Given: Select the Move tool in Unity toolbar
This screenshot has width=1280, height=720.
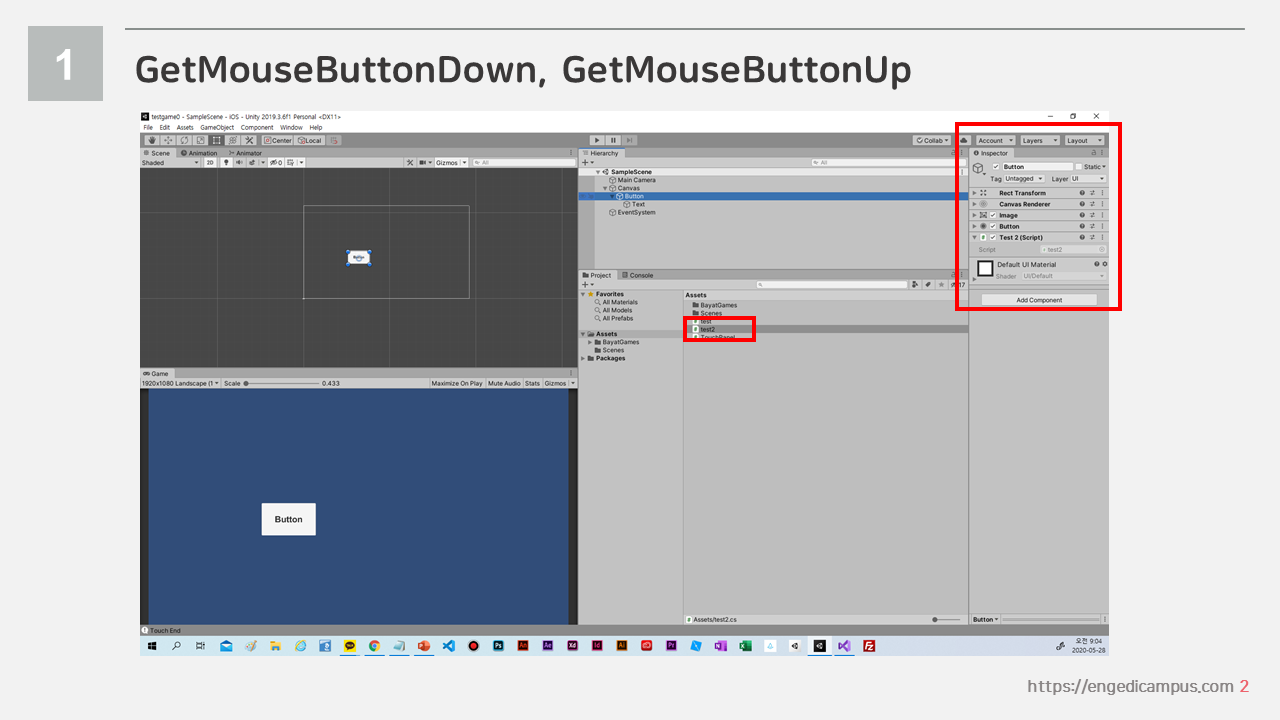Looking at the screenshot, I should pos(168,140).
